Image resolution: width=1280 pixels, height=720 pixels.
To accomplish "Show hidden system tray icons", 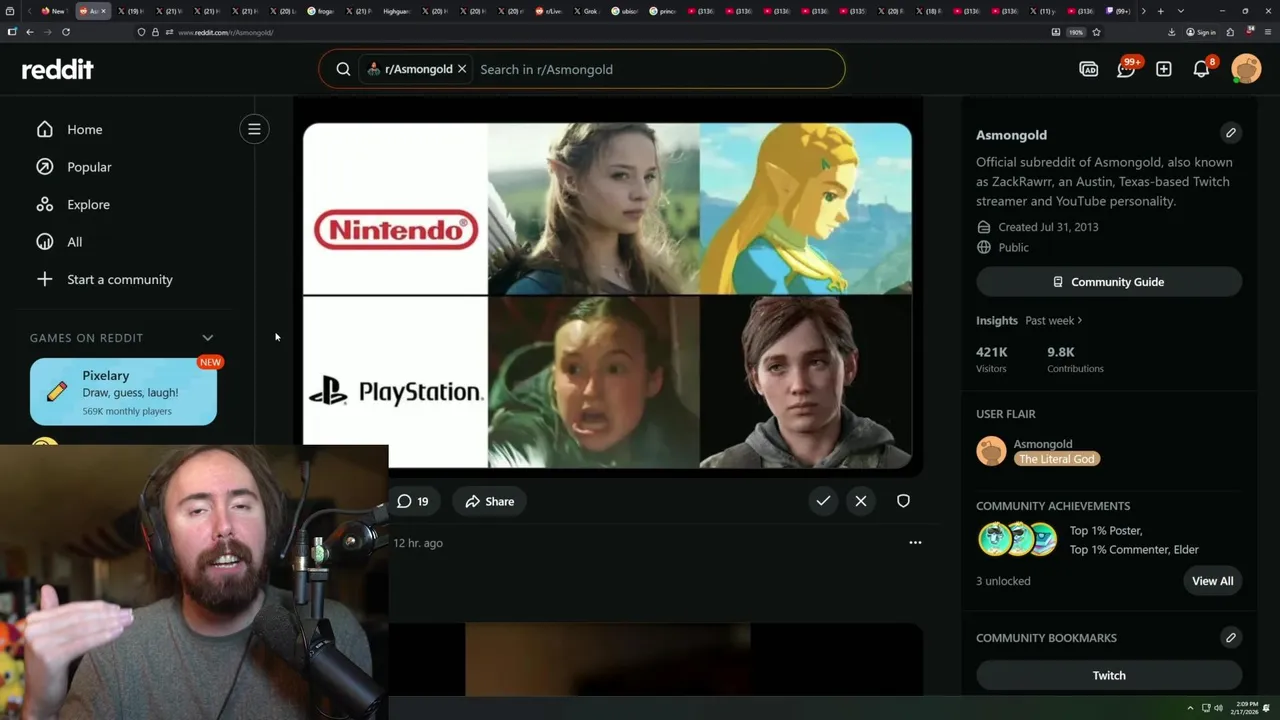I will (x=1190, y=708).
